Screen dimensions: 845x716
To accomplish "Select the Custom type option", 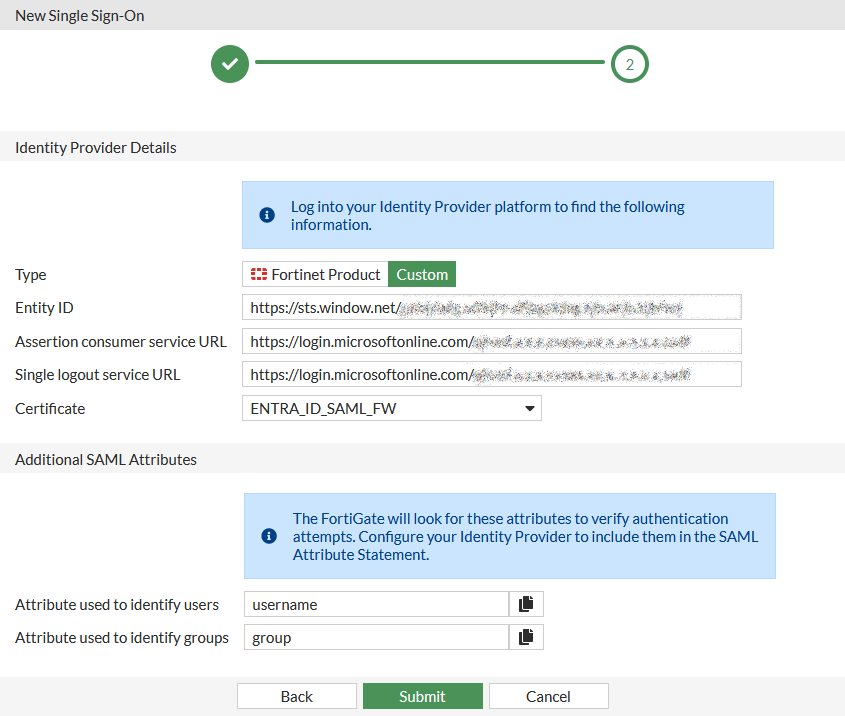I will pyautogui.click(x=422, y=274).
